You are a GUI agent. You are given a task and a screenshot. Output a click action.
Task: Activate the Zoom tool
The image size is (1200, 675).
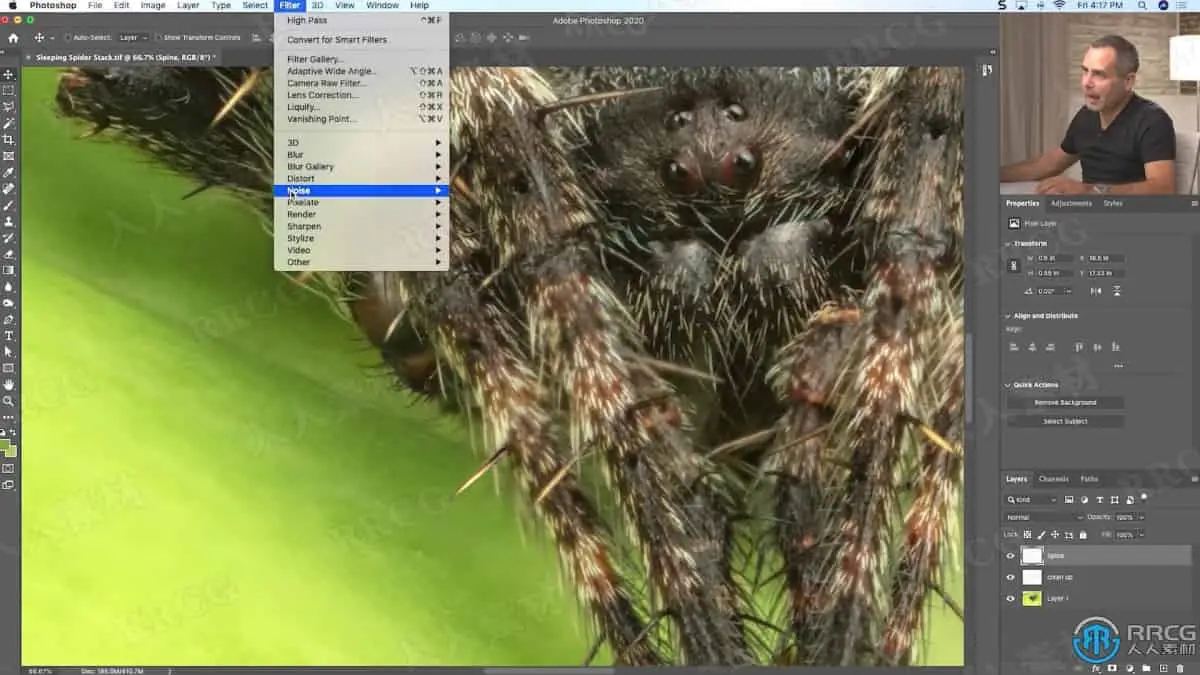9,401
